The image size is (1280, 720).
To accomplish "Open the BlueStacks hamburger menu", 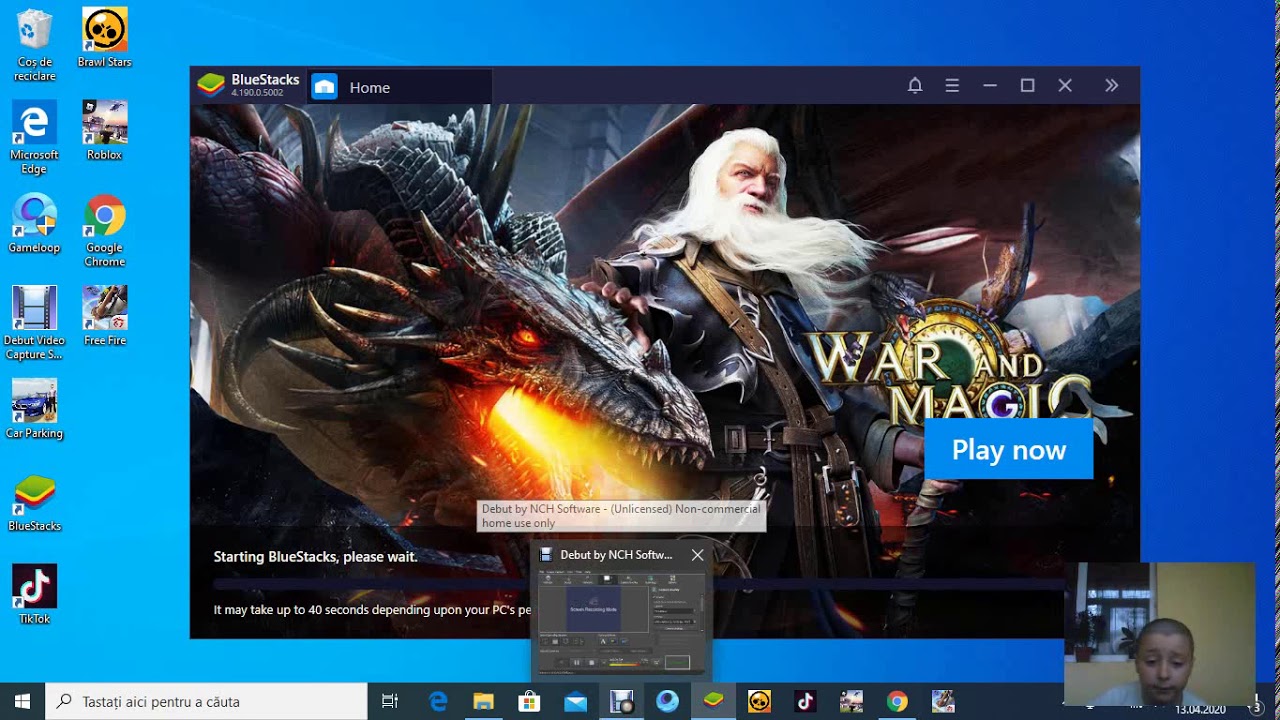I will tap(952, 86).
